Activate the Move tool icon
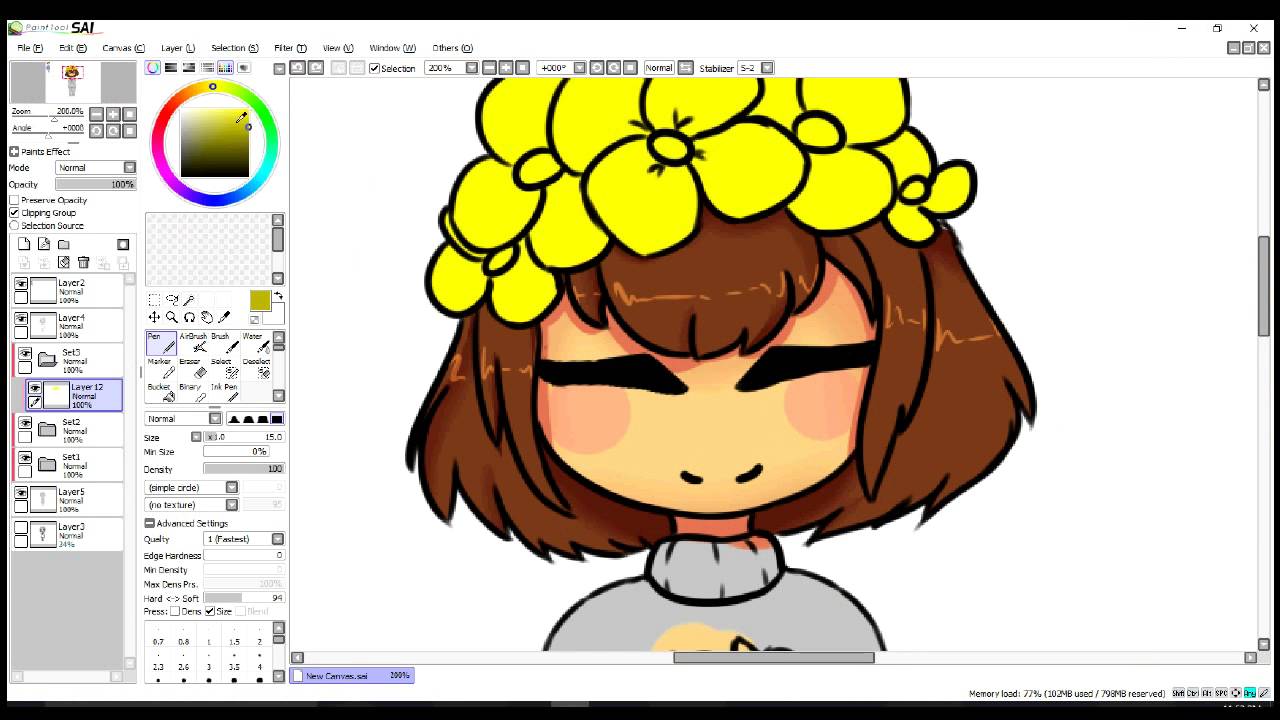 coord(154,317)
